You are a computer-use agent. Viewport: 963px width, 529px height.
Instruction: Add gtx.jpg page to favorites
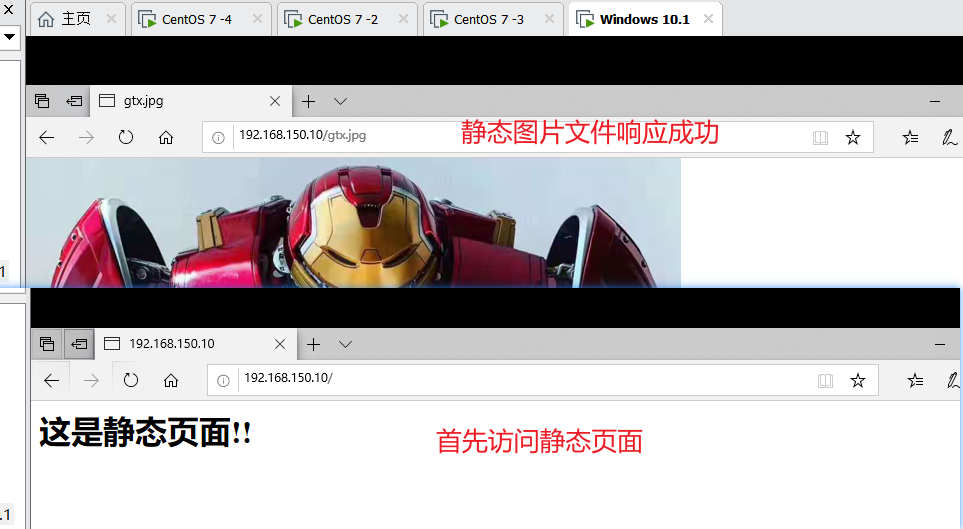852,138
